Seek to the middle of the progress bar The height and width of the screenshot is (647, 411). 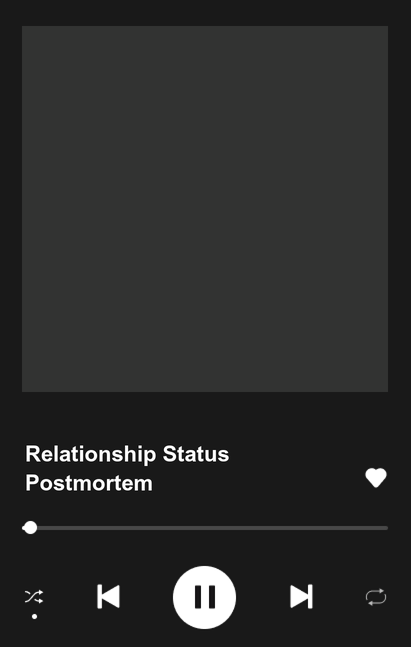tap(205, 528)
